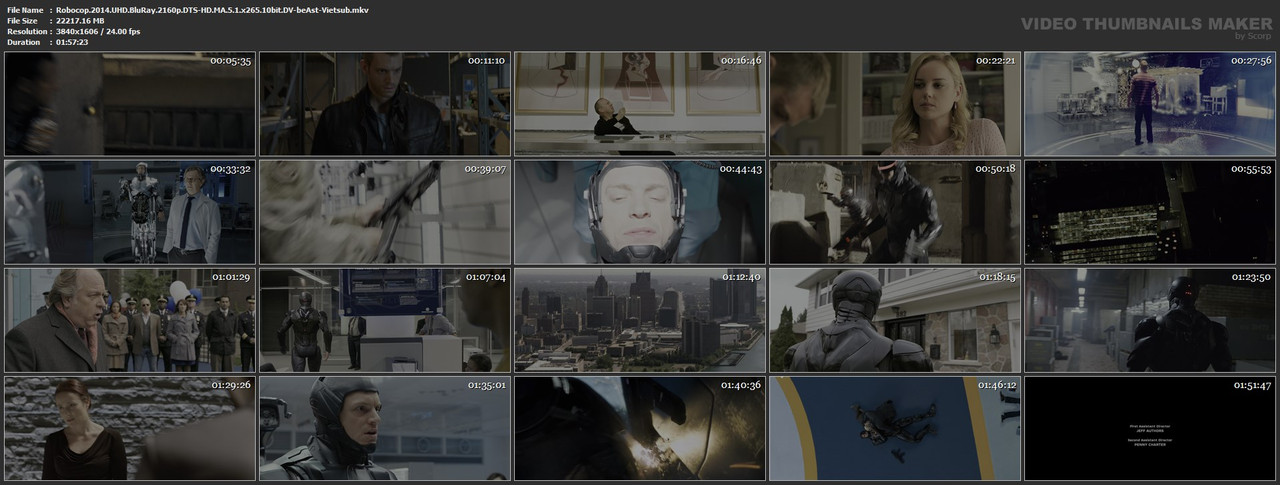Click the duration value 01:57:23

pyautogui.click(x=72, y=42)
